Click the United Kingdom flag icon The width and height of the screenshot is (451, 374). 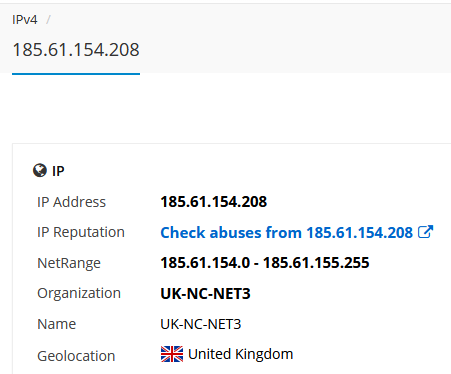(x=172, y=354)
